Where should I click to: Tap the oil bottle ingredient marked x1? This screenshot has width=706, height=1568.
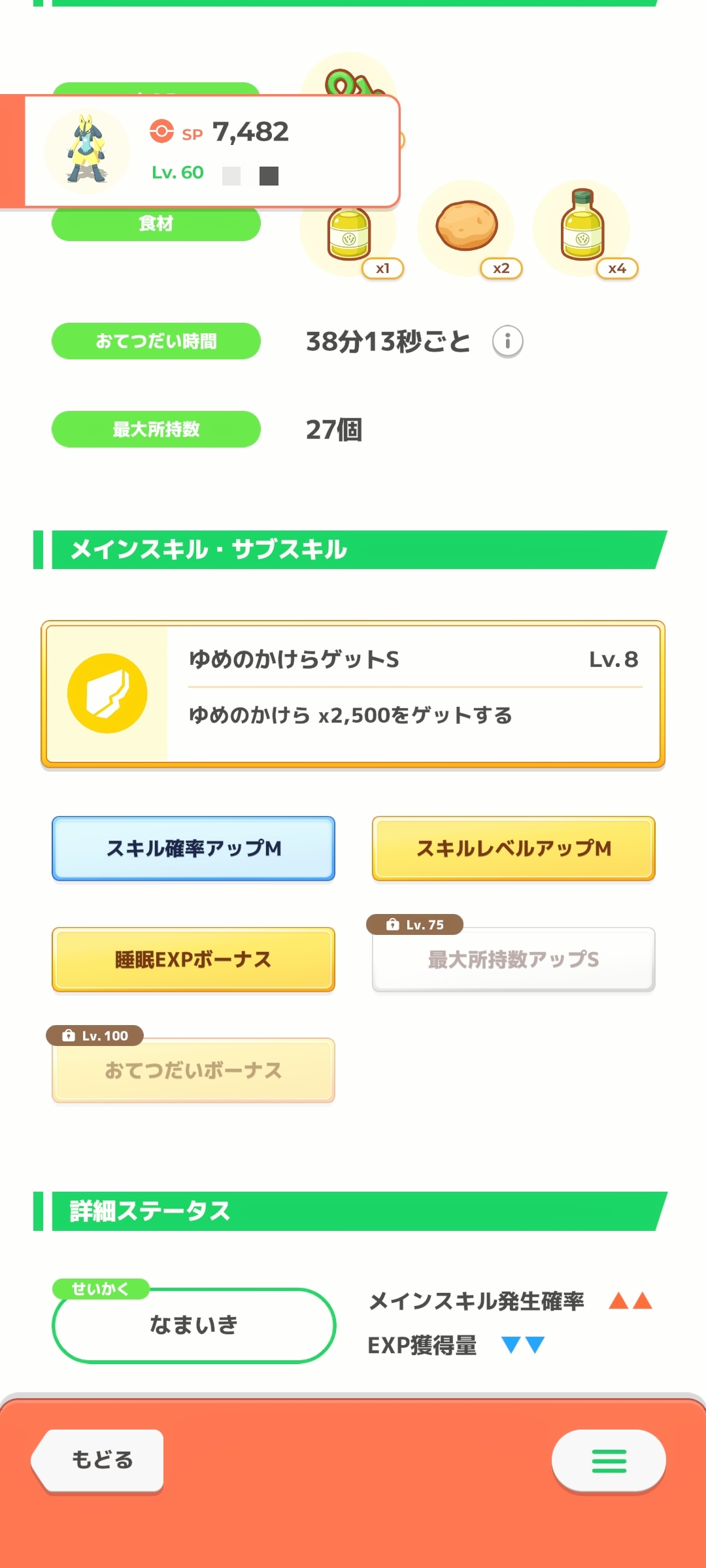[349, 233]
